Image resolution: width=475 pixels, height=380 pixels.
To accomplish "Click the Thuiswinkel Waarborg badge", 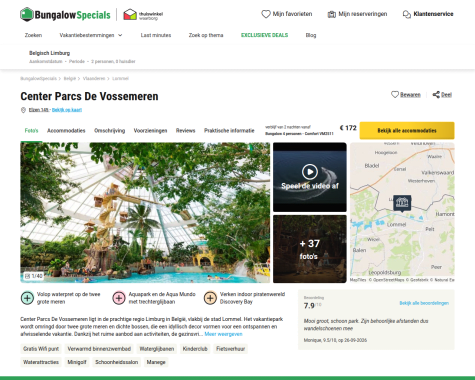I will click(143, 15).
